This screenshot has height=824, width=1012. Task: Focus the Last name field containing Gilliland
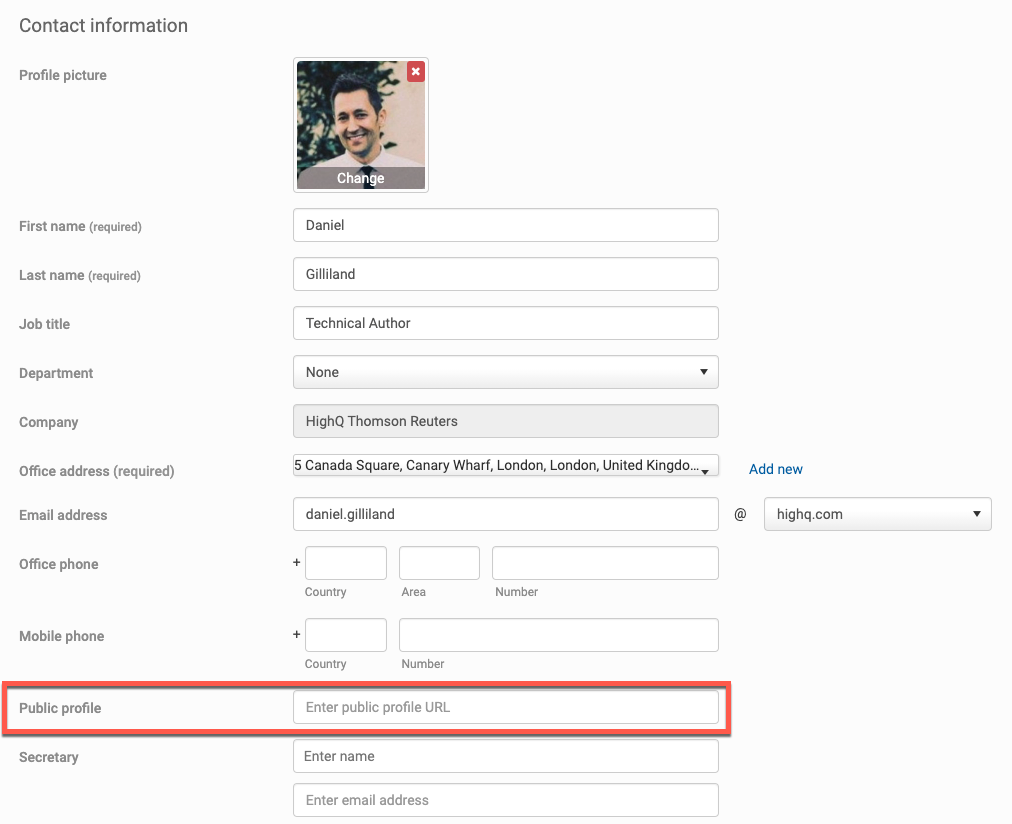coord(505,274)
